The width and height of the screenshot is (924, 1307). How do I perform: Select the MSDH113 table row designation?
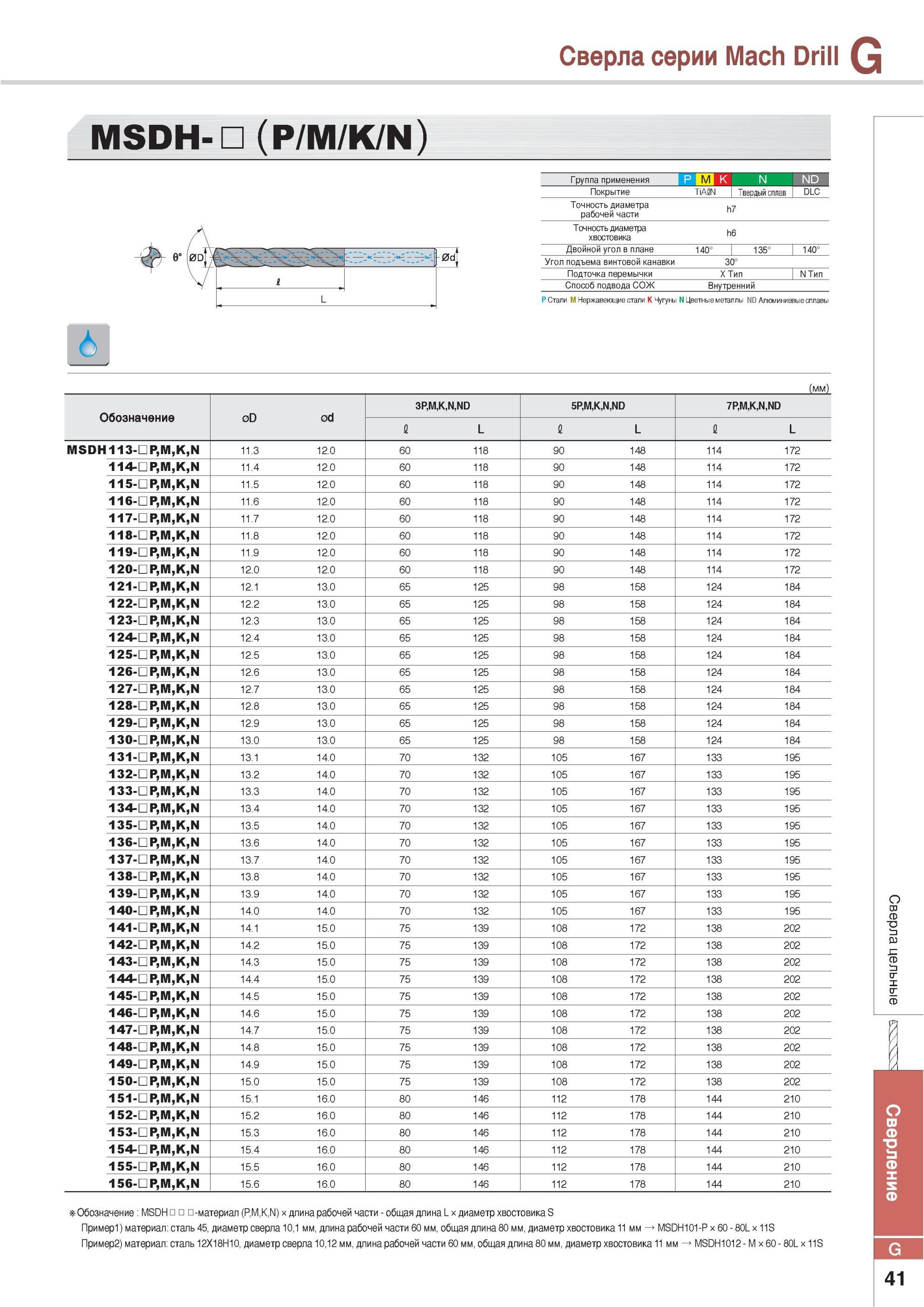coord(133,449)
